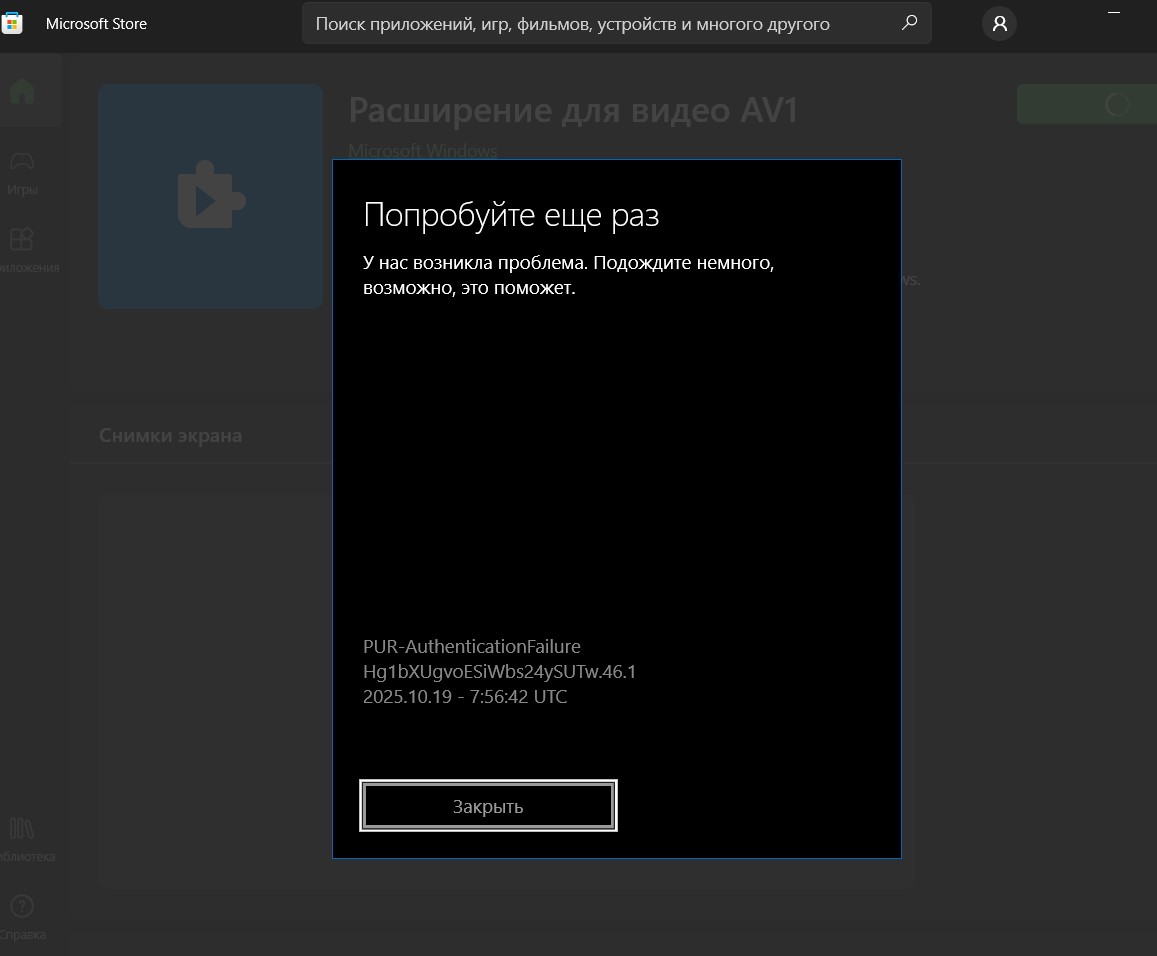1157x956 pixels.
Task: Click the green install button
Action: (x=1086, y=104)
